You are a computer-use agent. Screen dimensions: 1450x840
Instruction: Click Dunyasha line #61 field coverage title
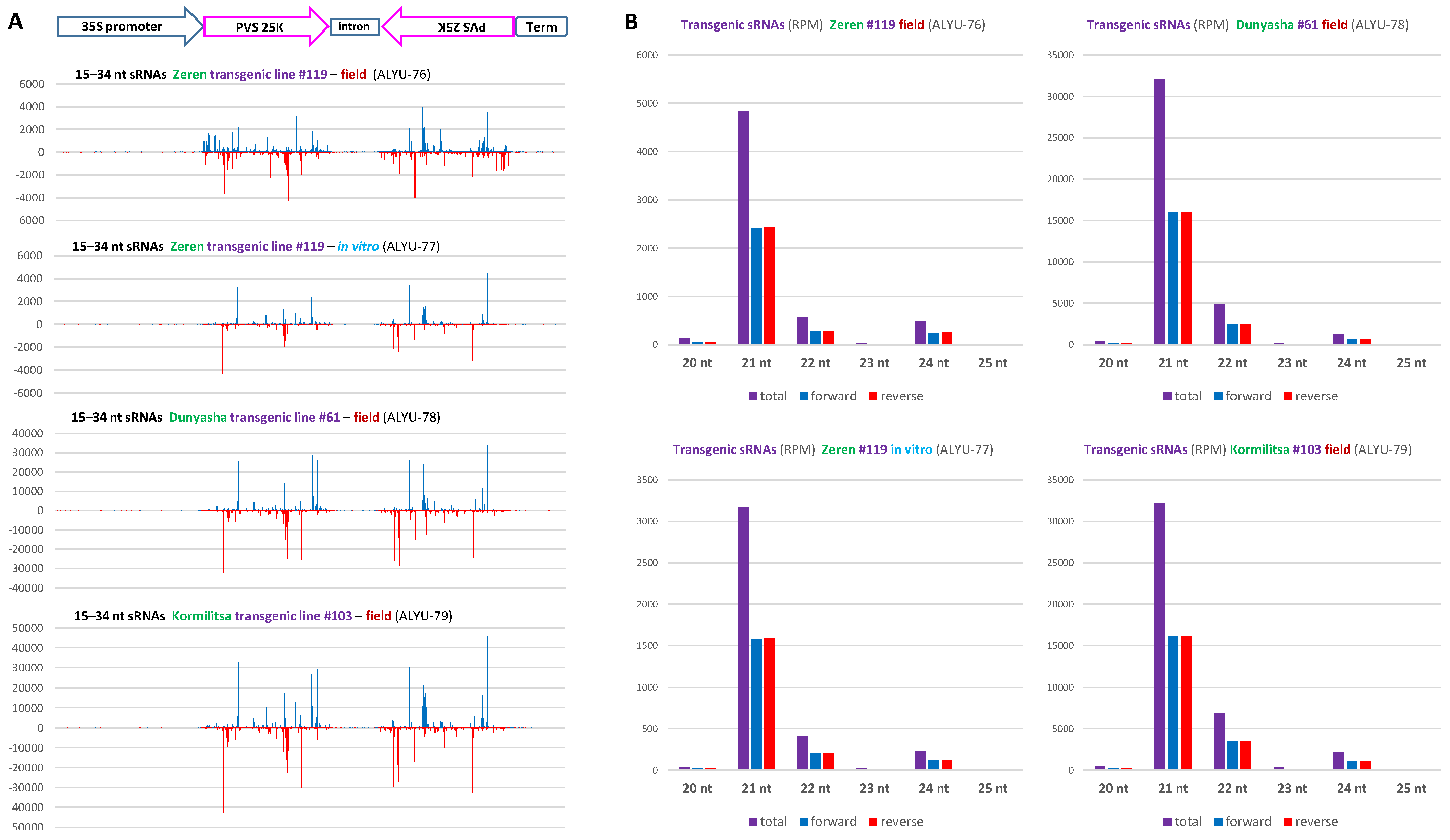[x=256, y=417]
